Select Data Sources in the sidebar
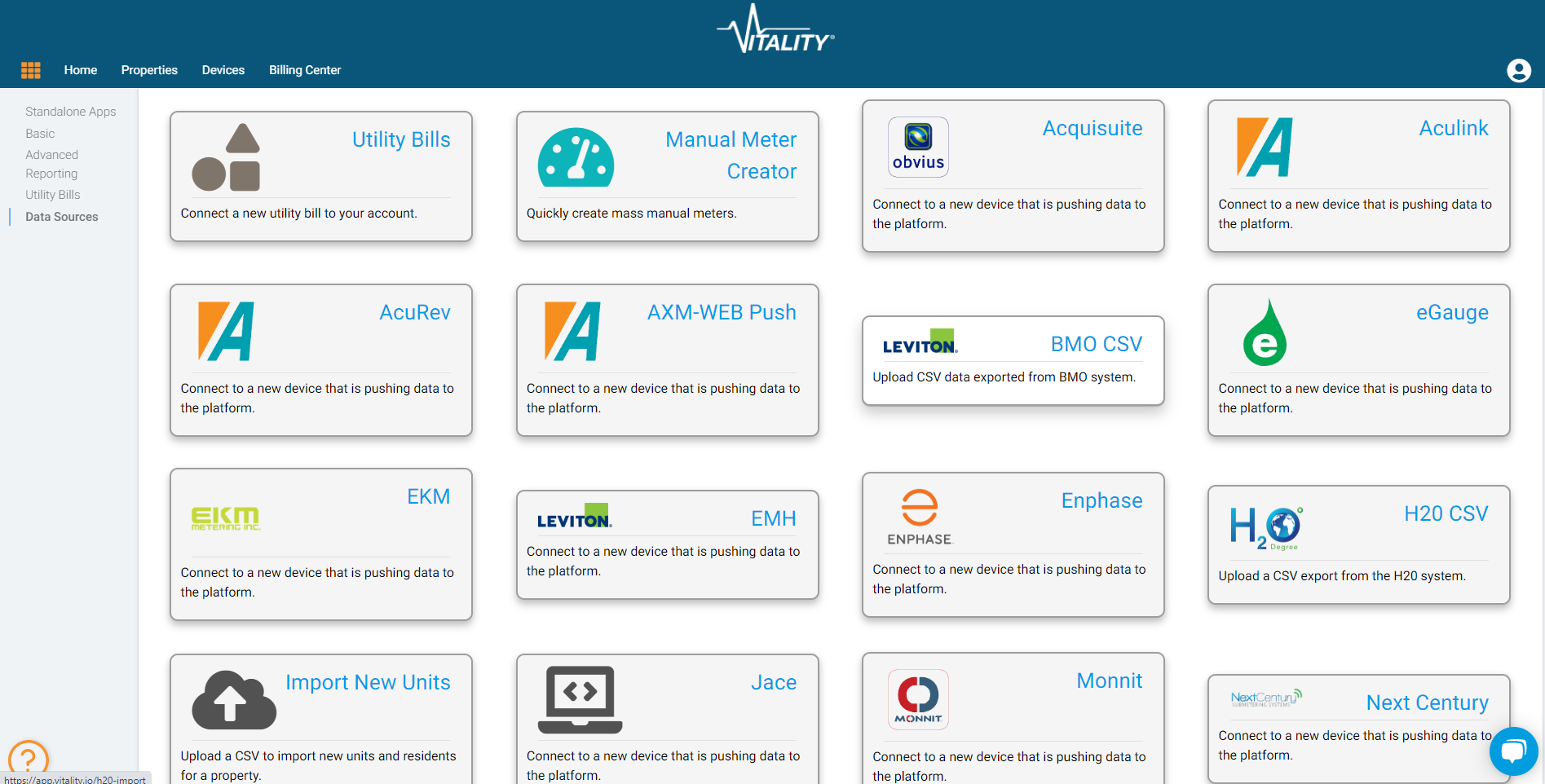 point(62,217)
